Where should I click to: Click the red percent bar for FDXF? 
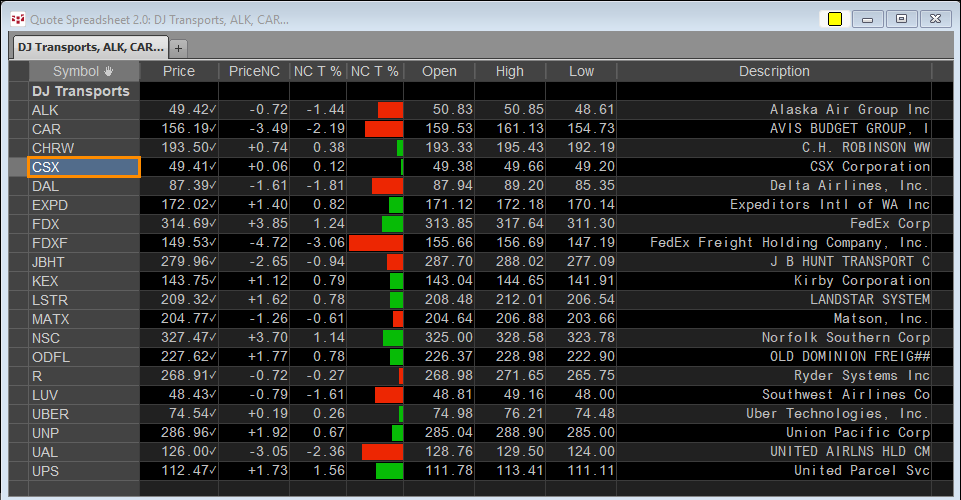376,243
